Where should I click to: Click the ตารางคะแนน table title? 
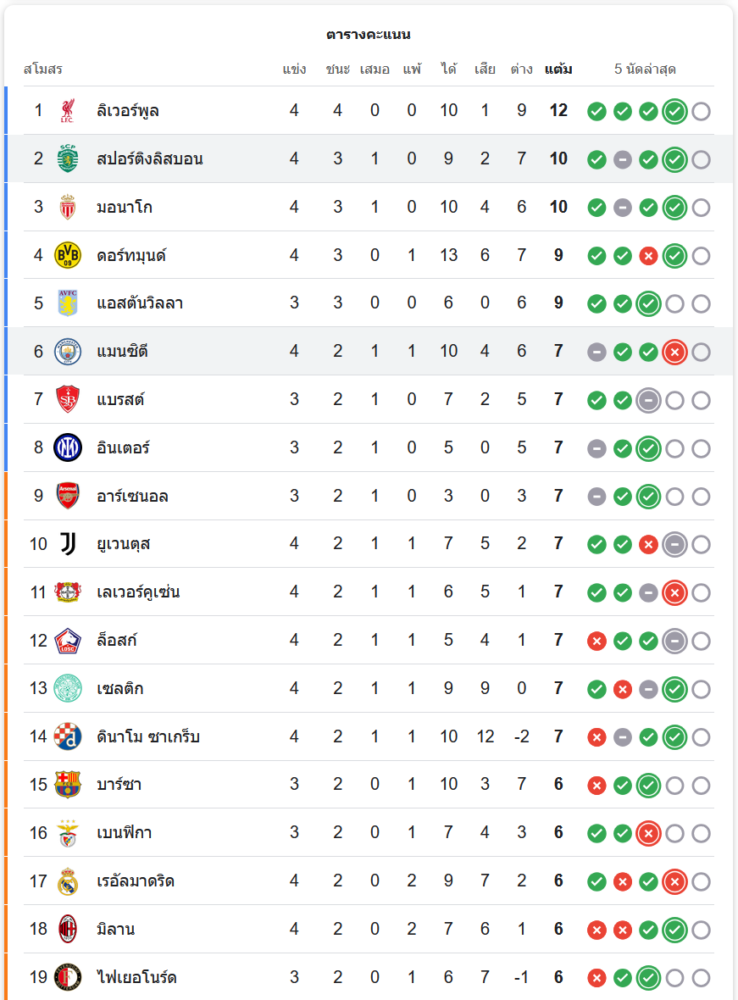point(368,34)
